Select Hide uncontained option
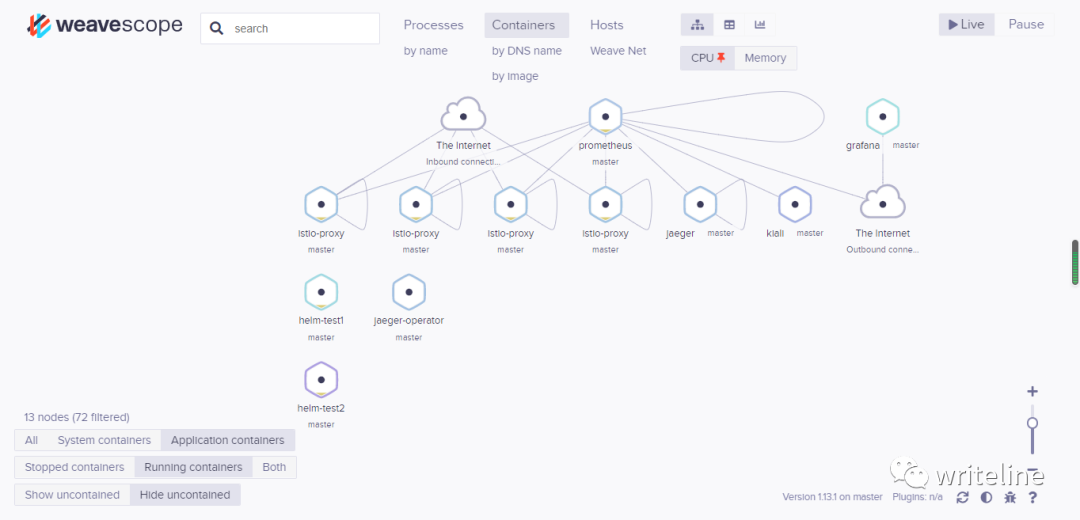Image resolution: width=1080 pixels, height=520 pixels. [185, 495]
